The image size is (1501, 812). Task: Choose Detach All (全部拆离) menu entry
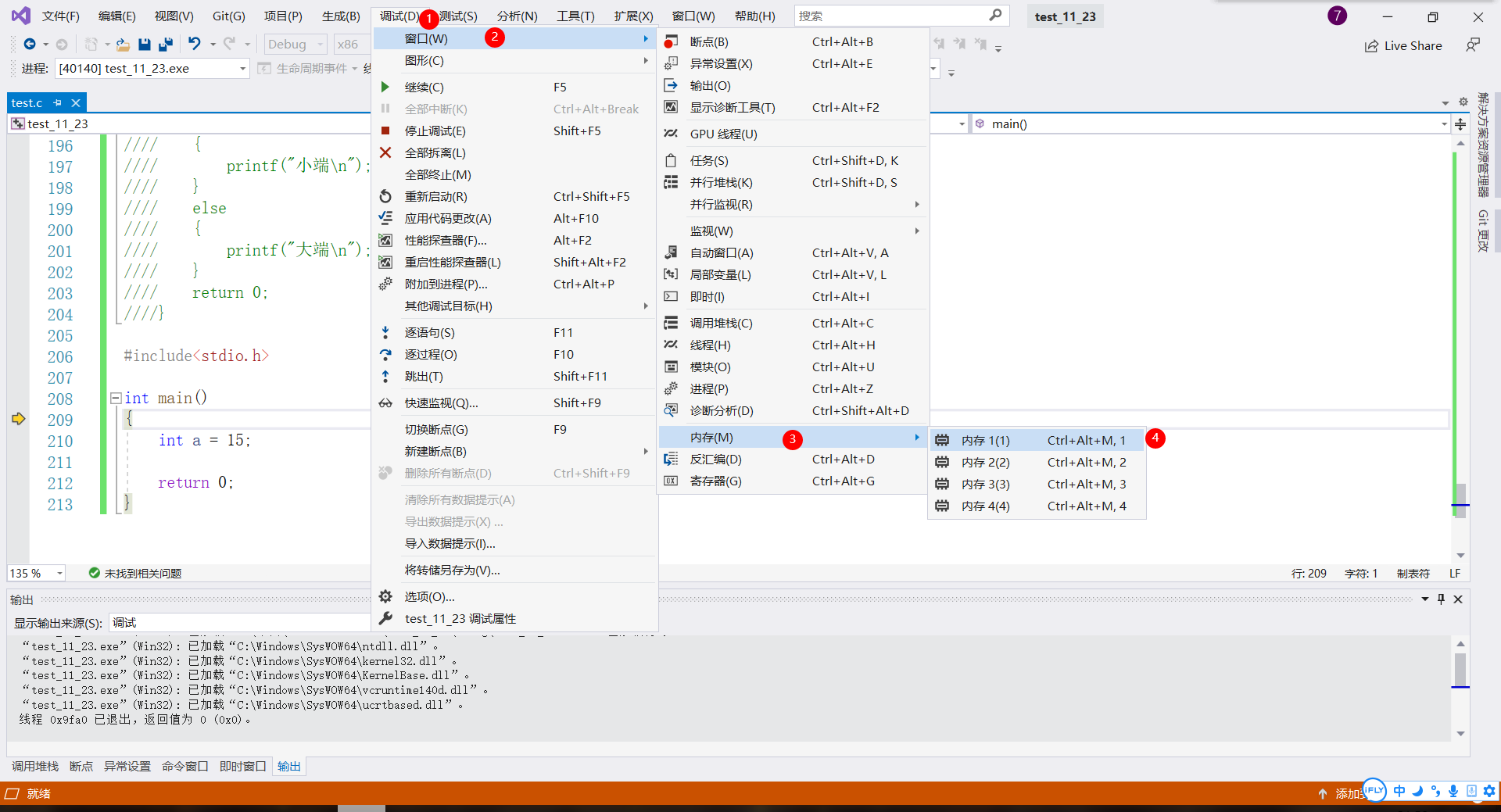click(x=514, y=153)
